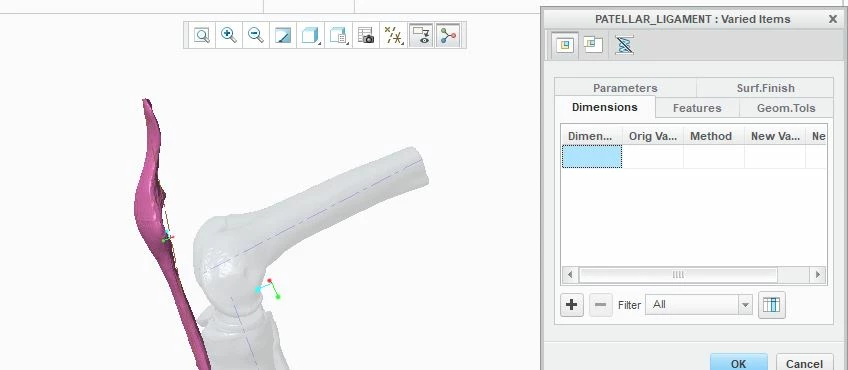Click the Method column header
Viewport: 848px width, 370px height.
pos(713,136)
